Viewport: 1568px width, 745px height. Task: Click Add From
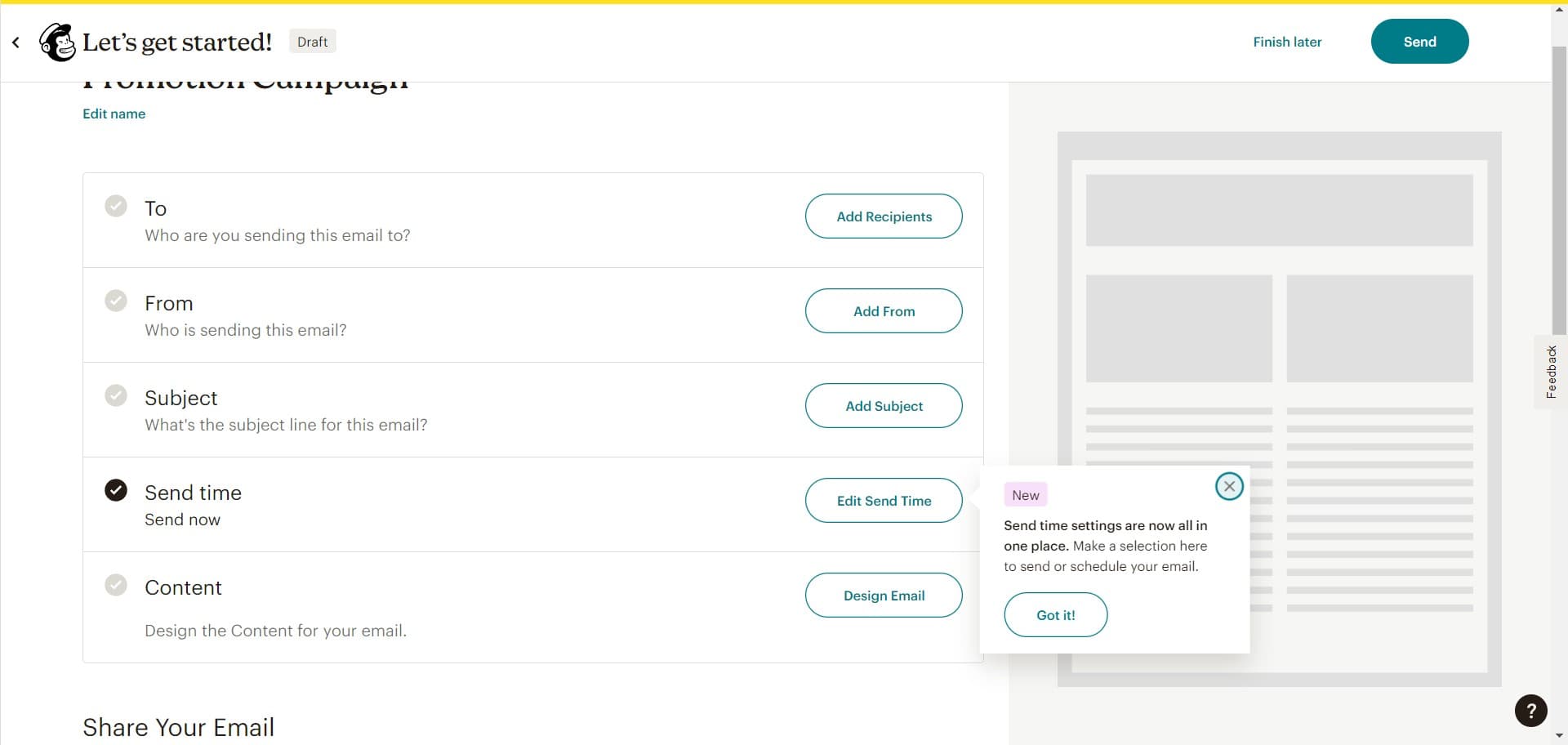(884, 310)
